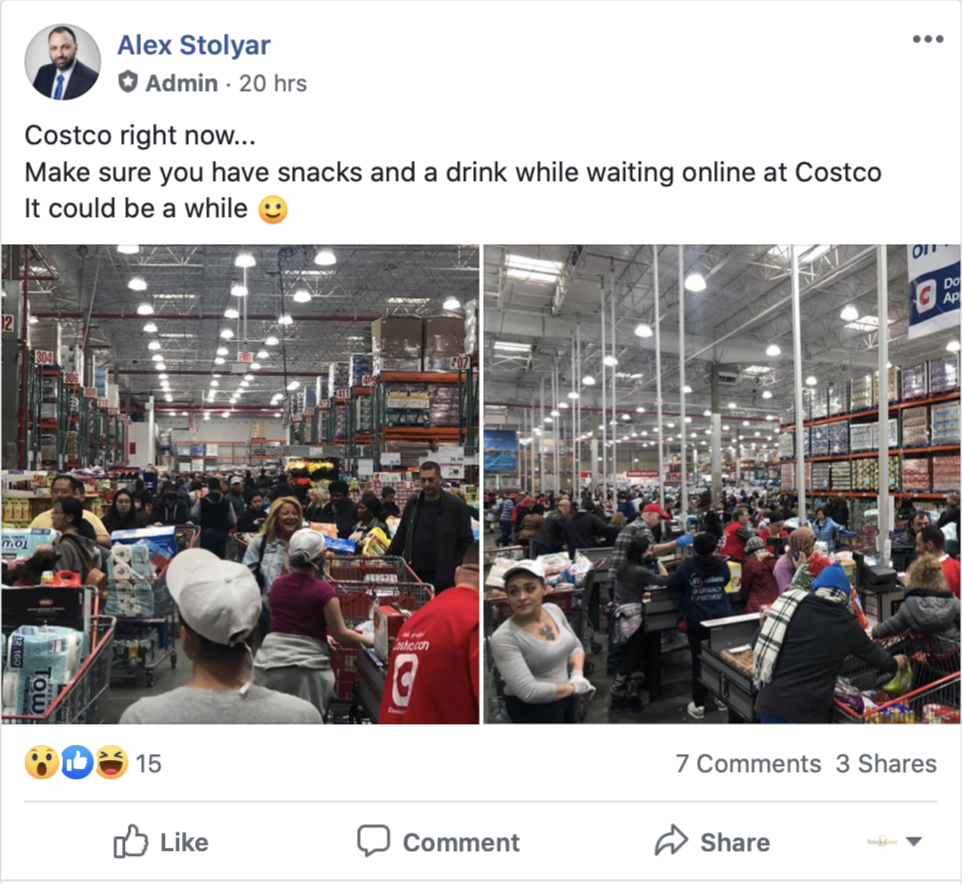962x884 pixels.
Task: Show who reacted via the 15 count
Action: [x=148, y=764]
